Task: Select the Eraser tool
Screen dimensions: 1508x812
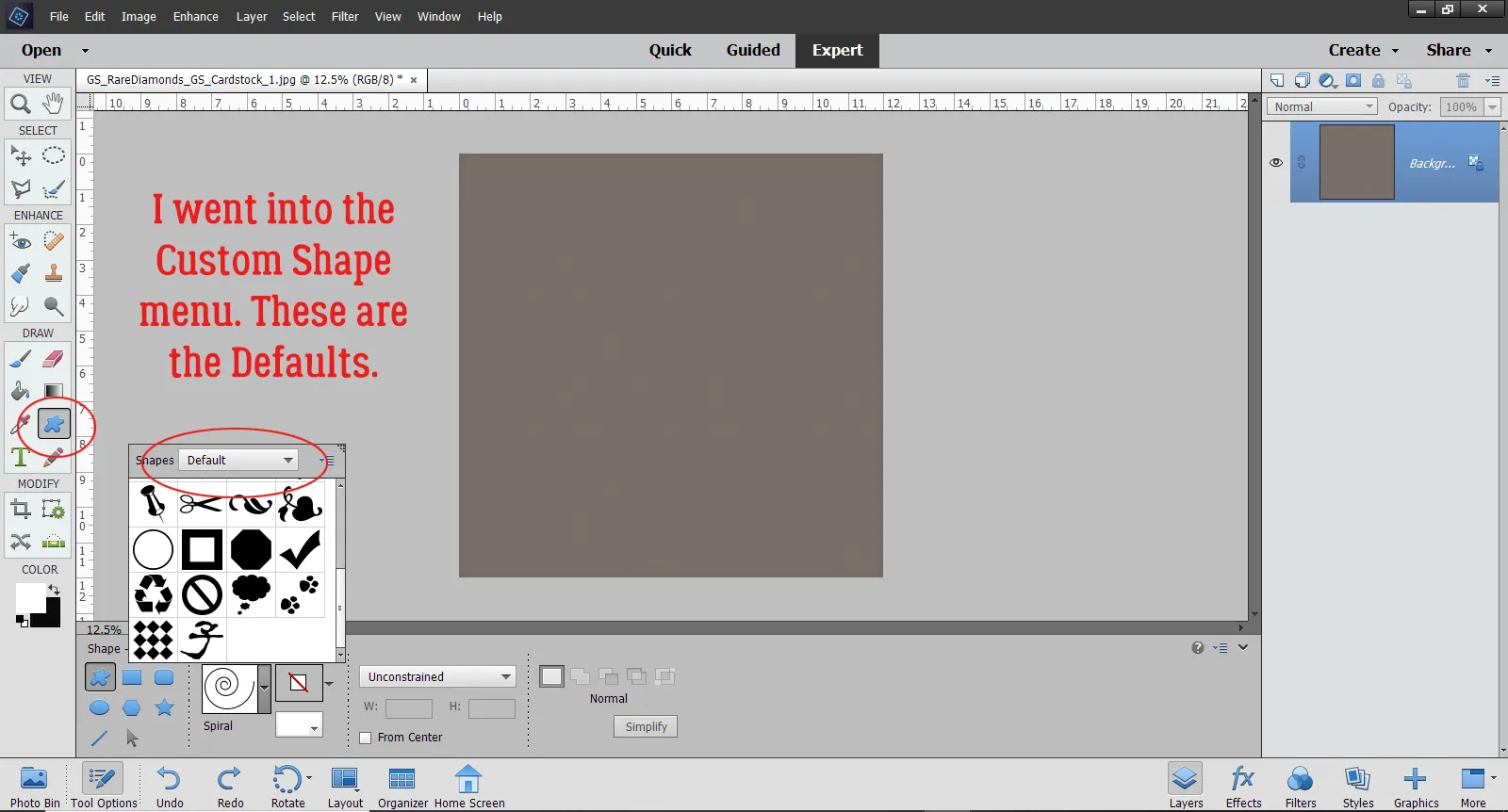Action: [54, 359]
